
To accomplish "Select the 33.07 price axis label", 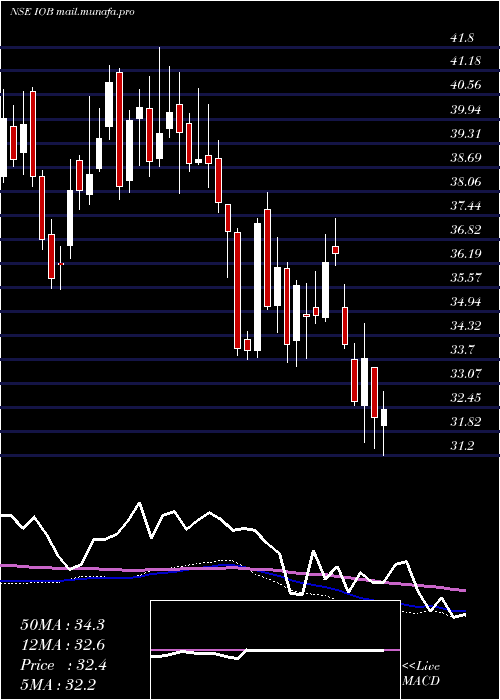I will pyautogui.click(x=466, y=374).
